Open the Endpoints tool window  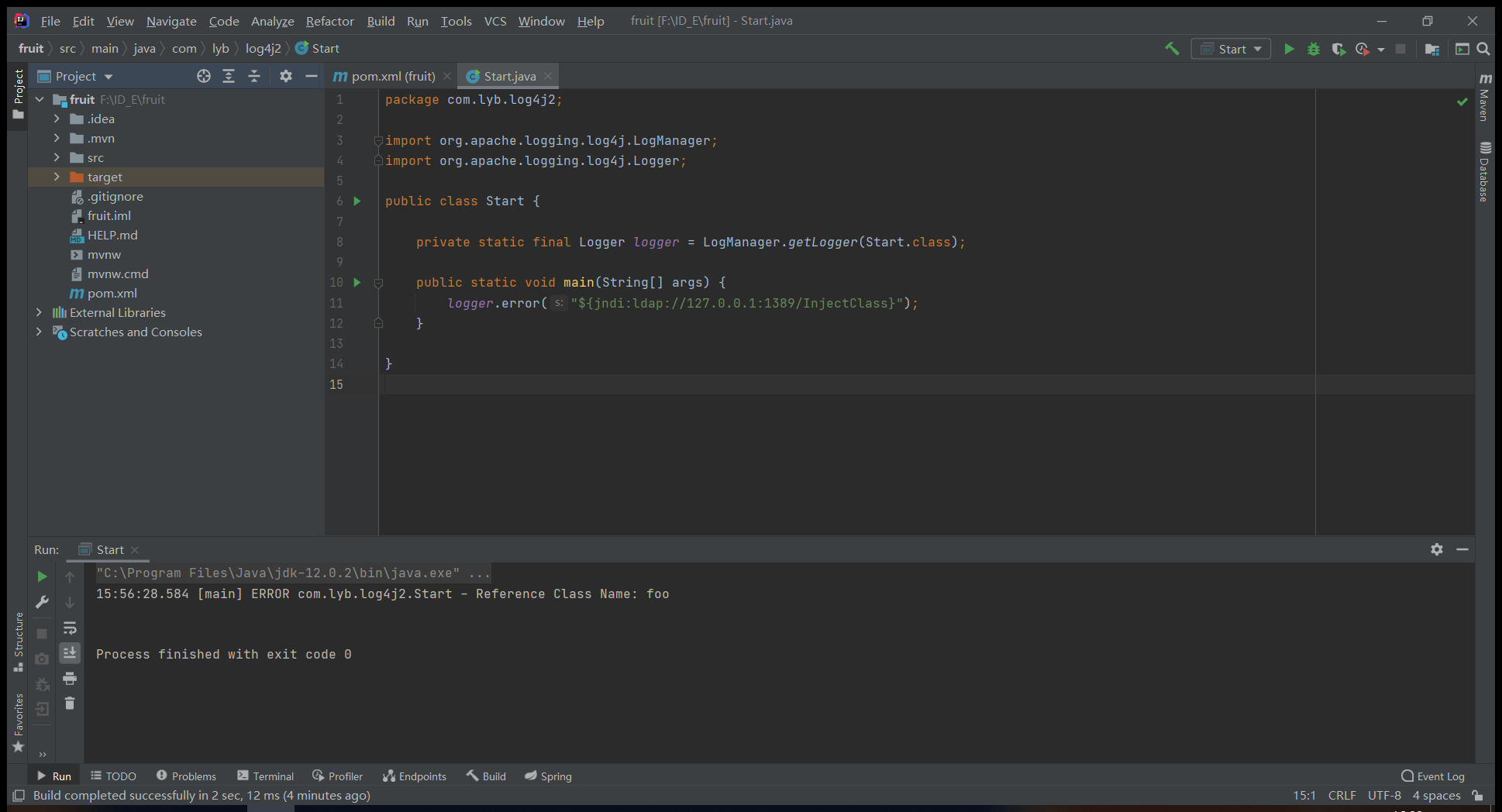pos(415,776)
